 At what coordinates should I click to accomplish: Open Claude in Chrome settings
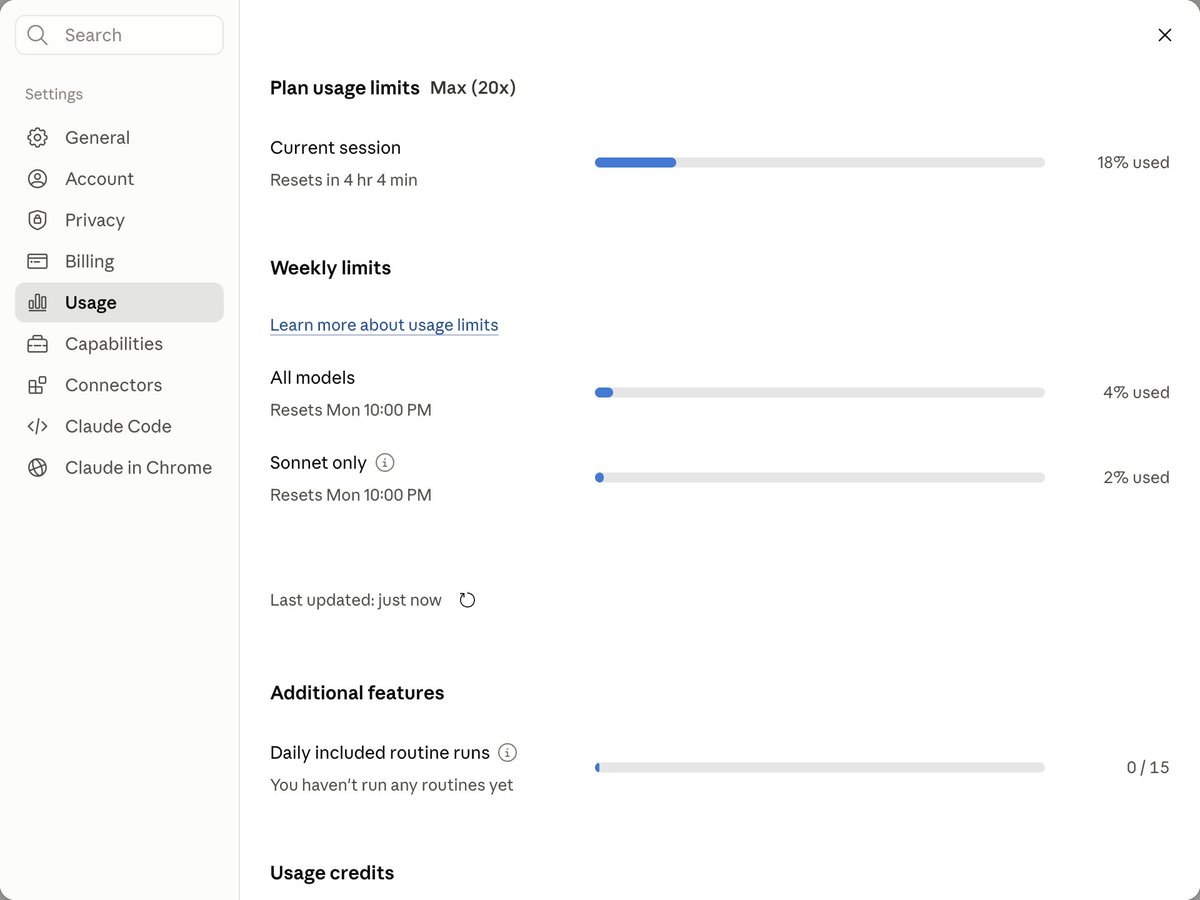click(119, 467)
